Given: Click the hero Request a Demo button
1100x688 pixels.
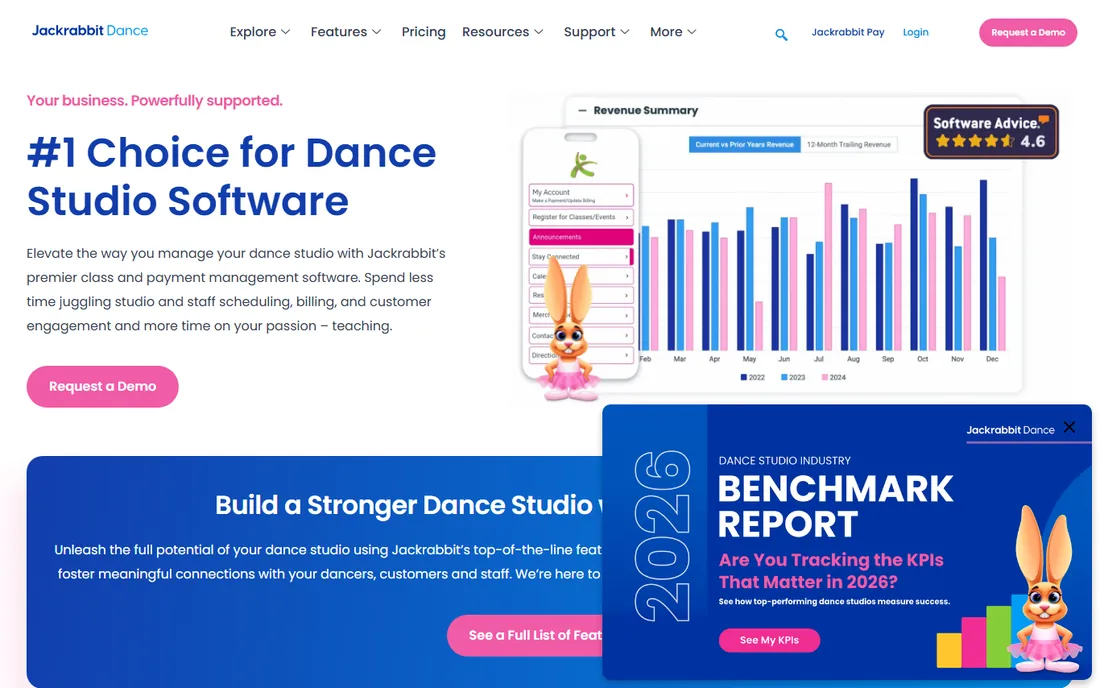Looking at the screenshot, I should [102, 386].
